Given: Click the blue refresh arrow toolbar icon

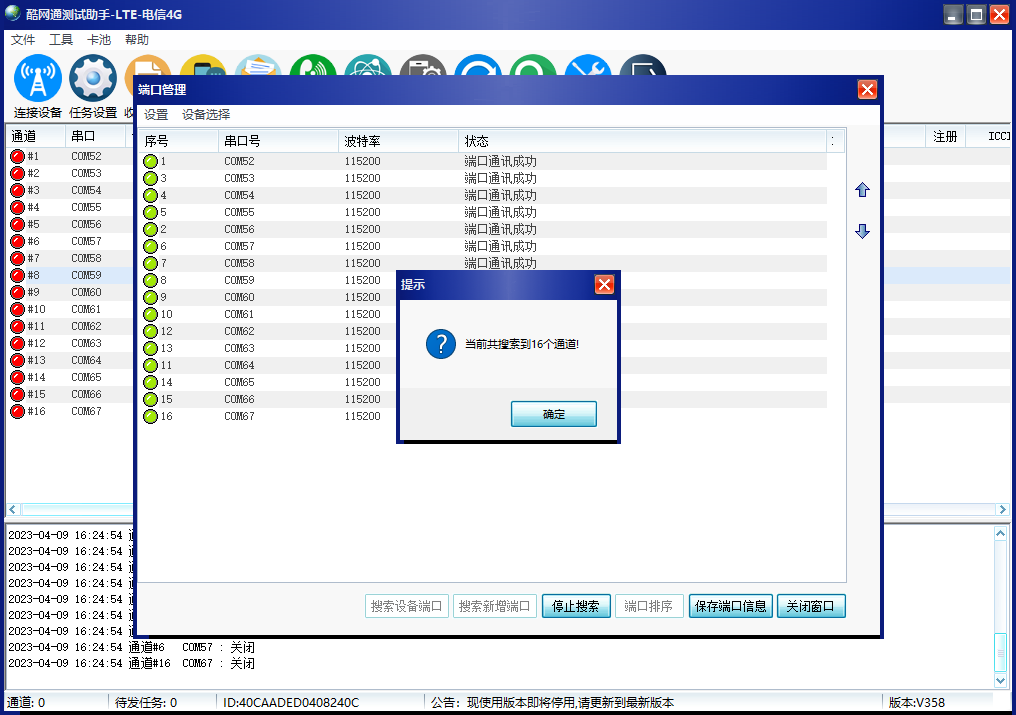Looking at the screenshot, I should [x=478, y=65].
